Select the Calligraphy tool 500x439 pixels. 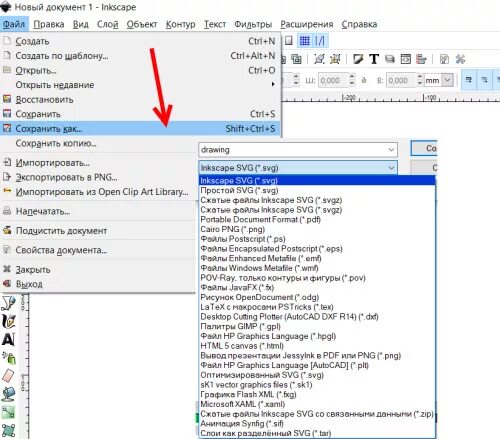click(x=8, y=321)
